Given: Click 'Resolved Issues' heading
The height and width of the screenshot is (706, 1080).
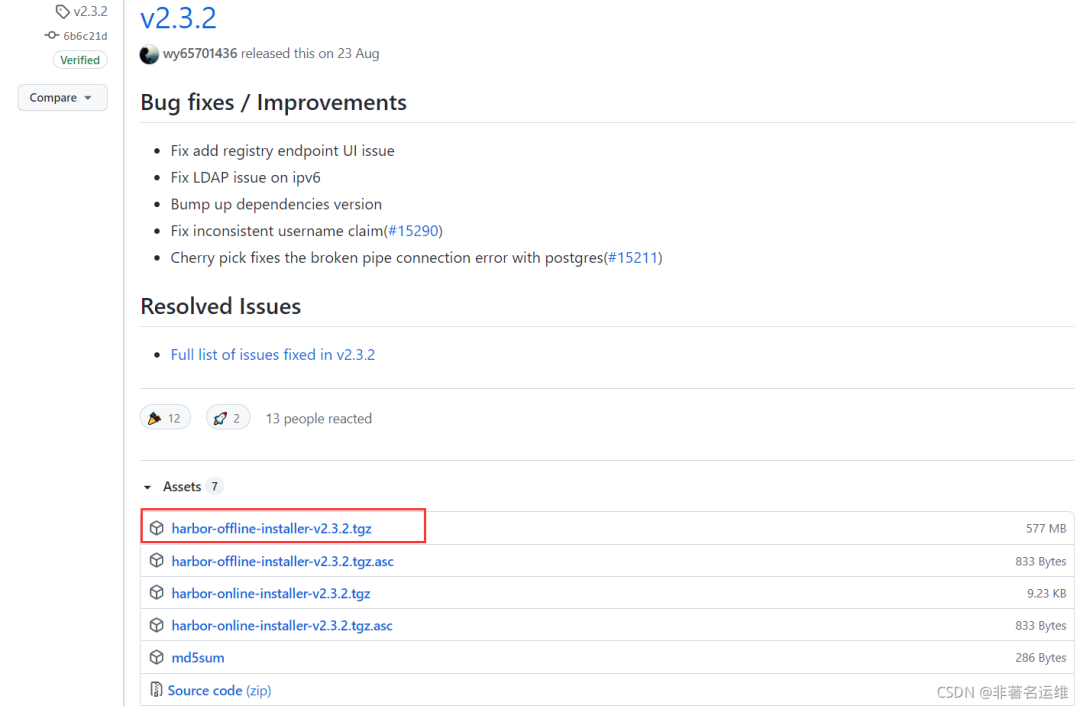Looking at the screenshot, I should pyautogui.click(x=220, y=307).
